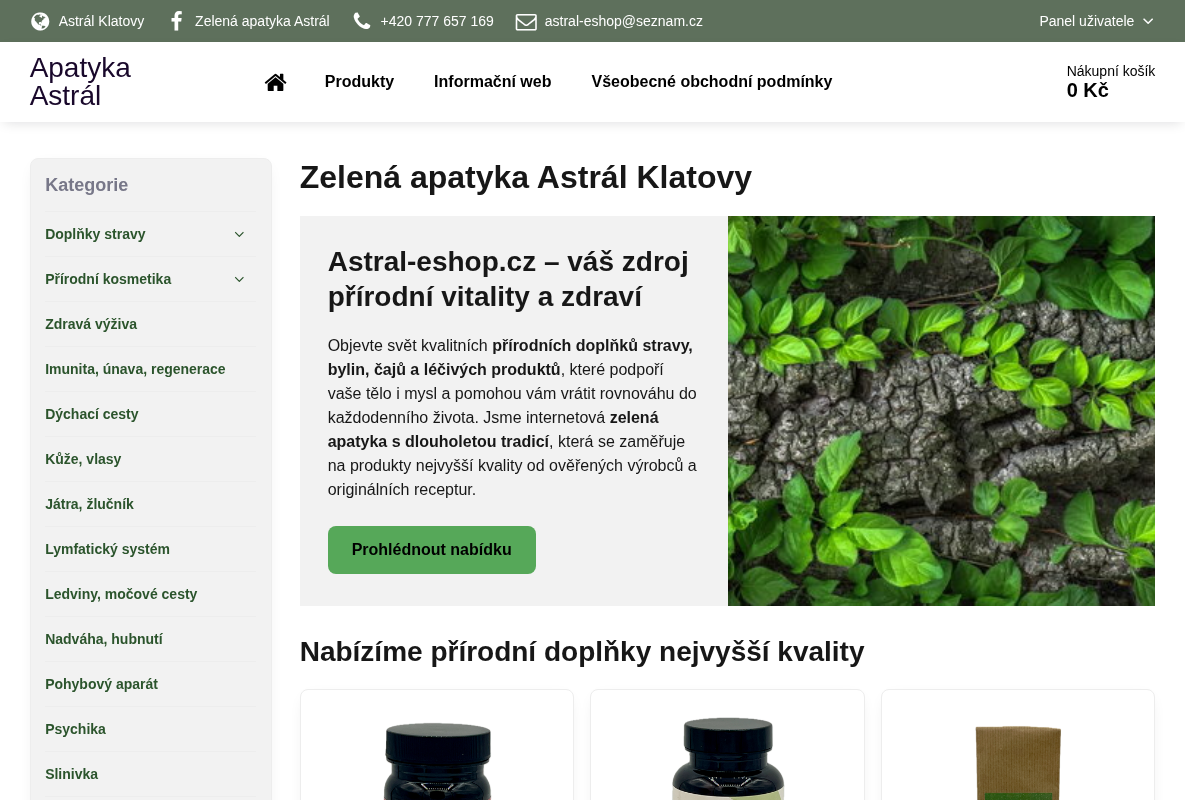Click the 0 Kč cart total

point(1087,90)
